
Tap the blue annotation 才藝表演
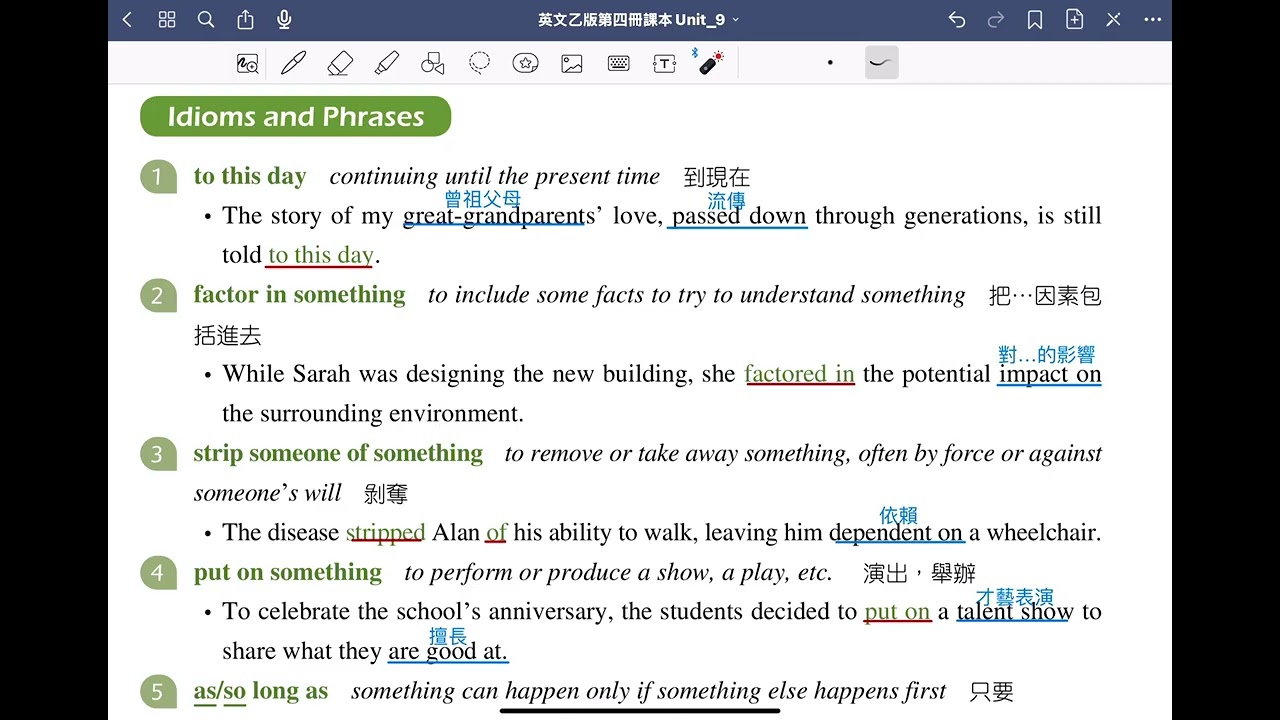tap(1015, 597)
